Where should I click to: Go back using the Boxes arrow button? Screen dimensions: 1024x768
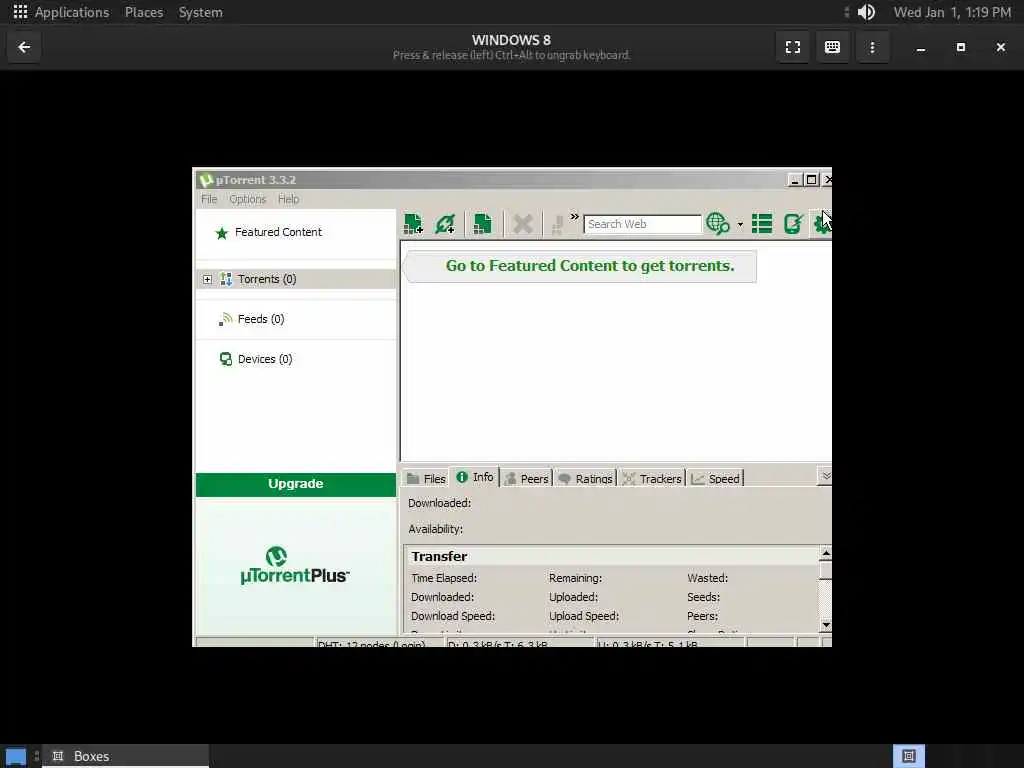point(24,47)
